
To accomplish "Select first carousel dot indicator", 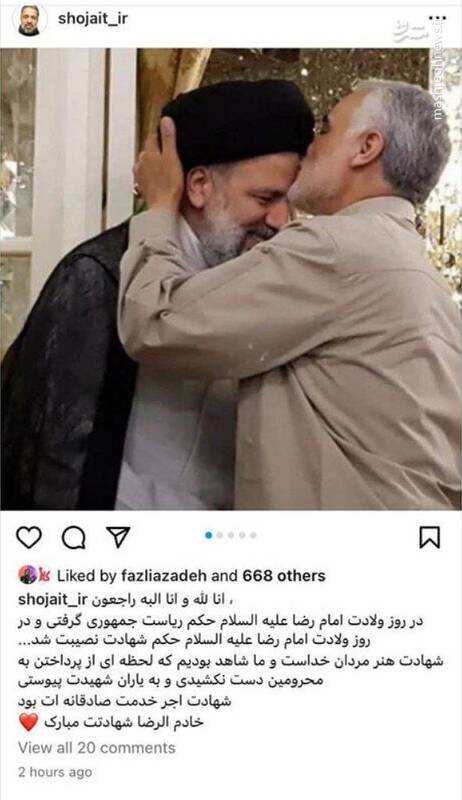I will [x=209, y=535].
